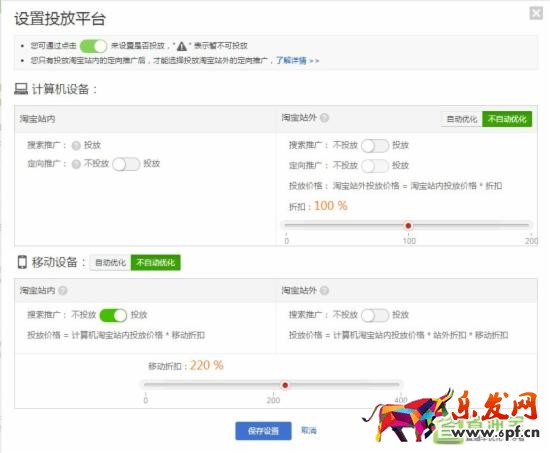Click the 移动折扣 220% slider handle
Screen dimensions: 550x453
point(285,385)
